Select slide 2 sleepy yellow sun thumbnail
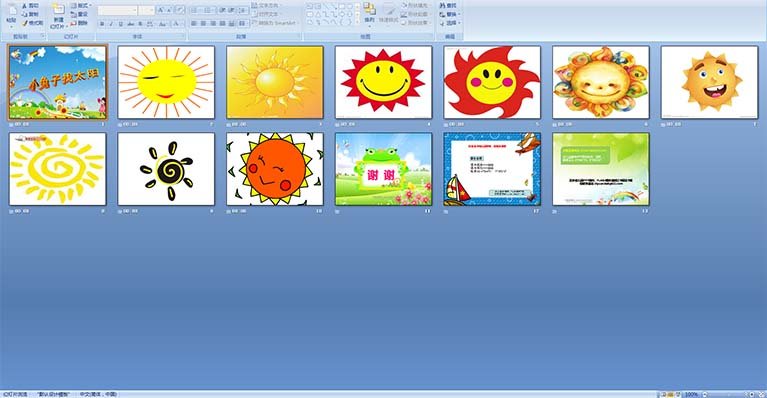The width and height of the screenshot is (767, 398). tap(166, 82)
